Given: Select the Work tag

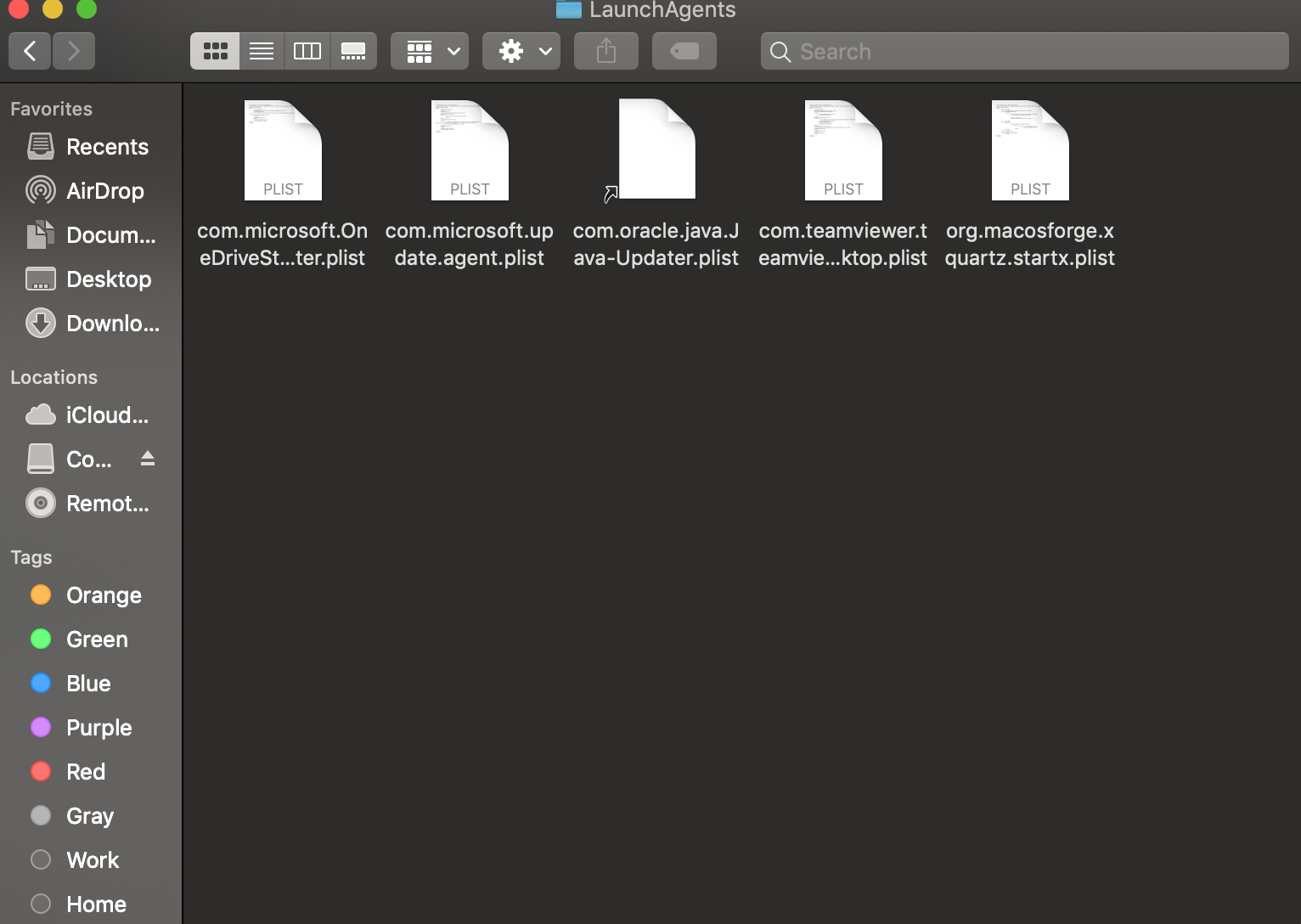Looking at the screenshot, I should (x=40, y=859).
